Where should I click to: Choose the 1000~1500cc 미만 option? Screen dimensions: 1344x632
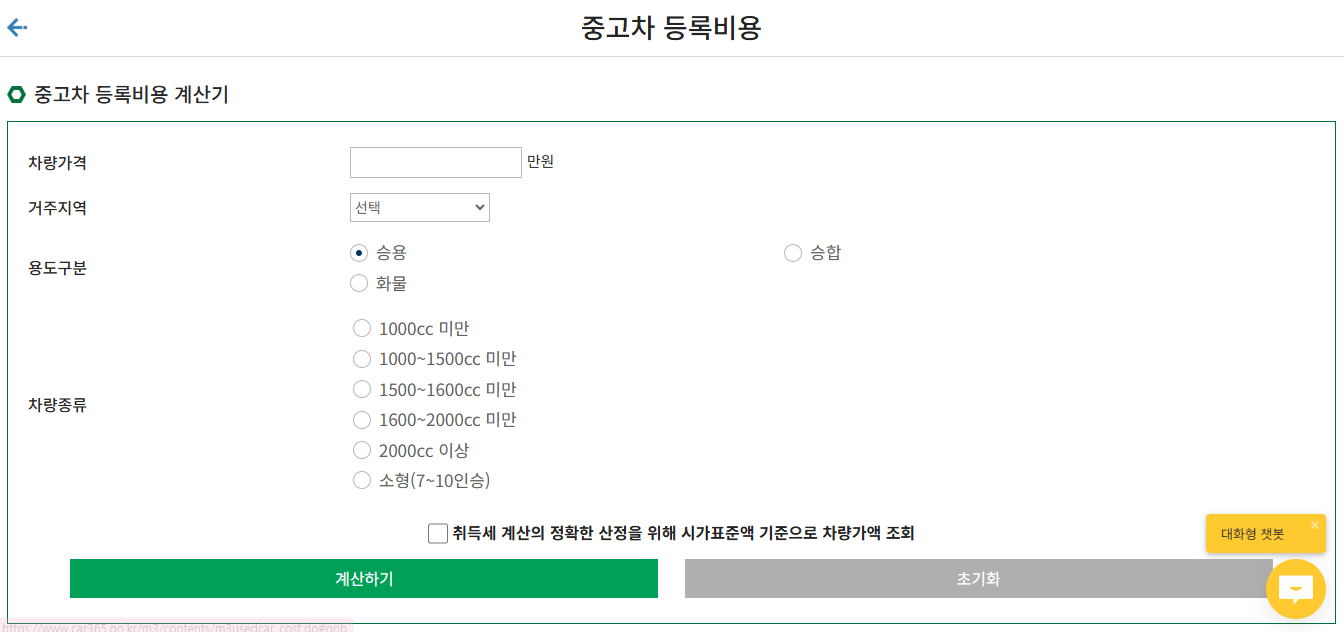click(362, 359)
